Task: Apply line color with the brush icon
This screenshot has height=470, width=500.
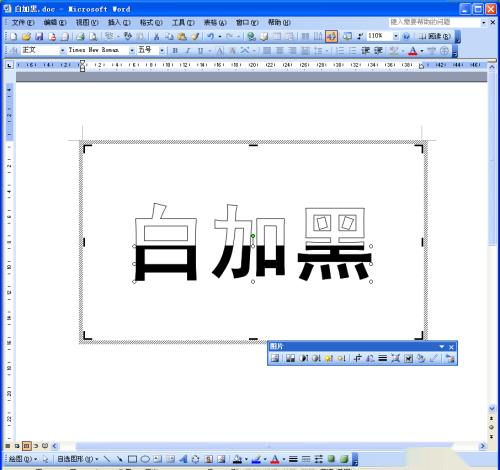Action: point(256,459)
